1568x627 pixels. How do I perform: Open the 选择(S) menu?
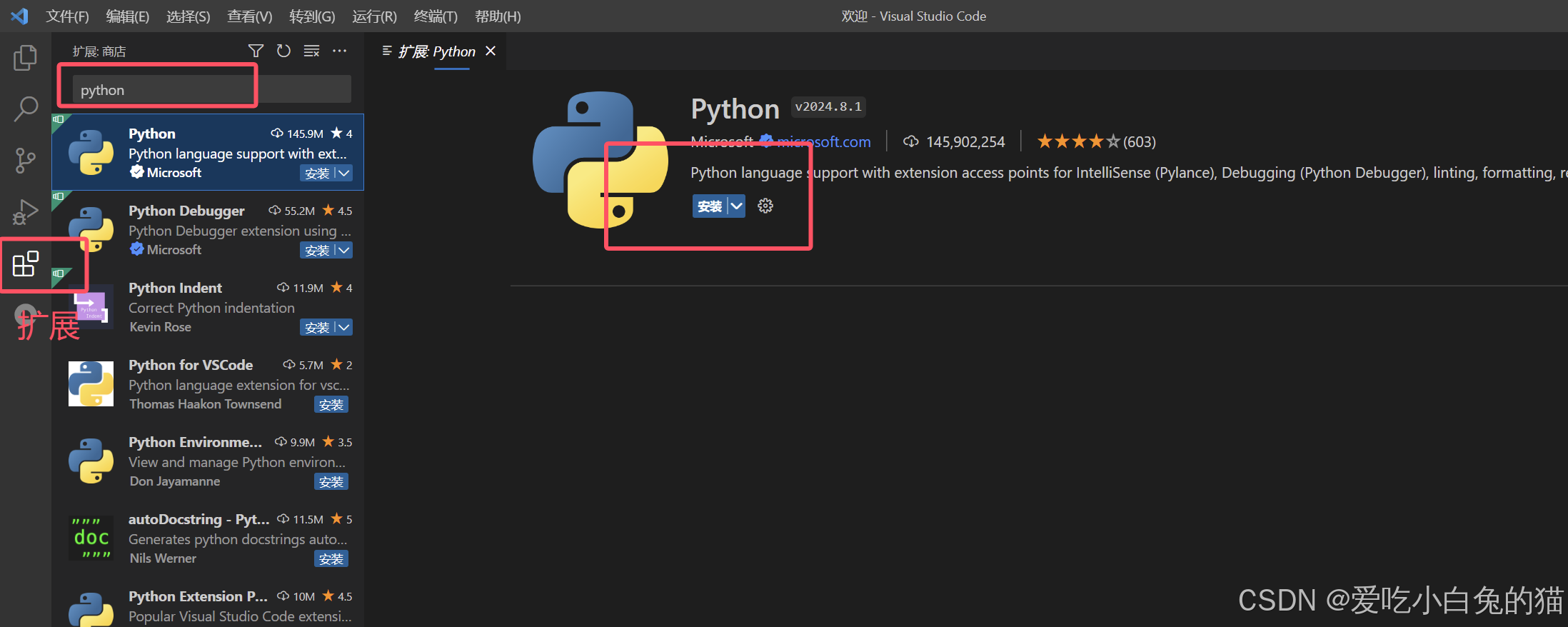[189, 16]
